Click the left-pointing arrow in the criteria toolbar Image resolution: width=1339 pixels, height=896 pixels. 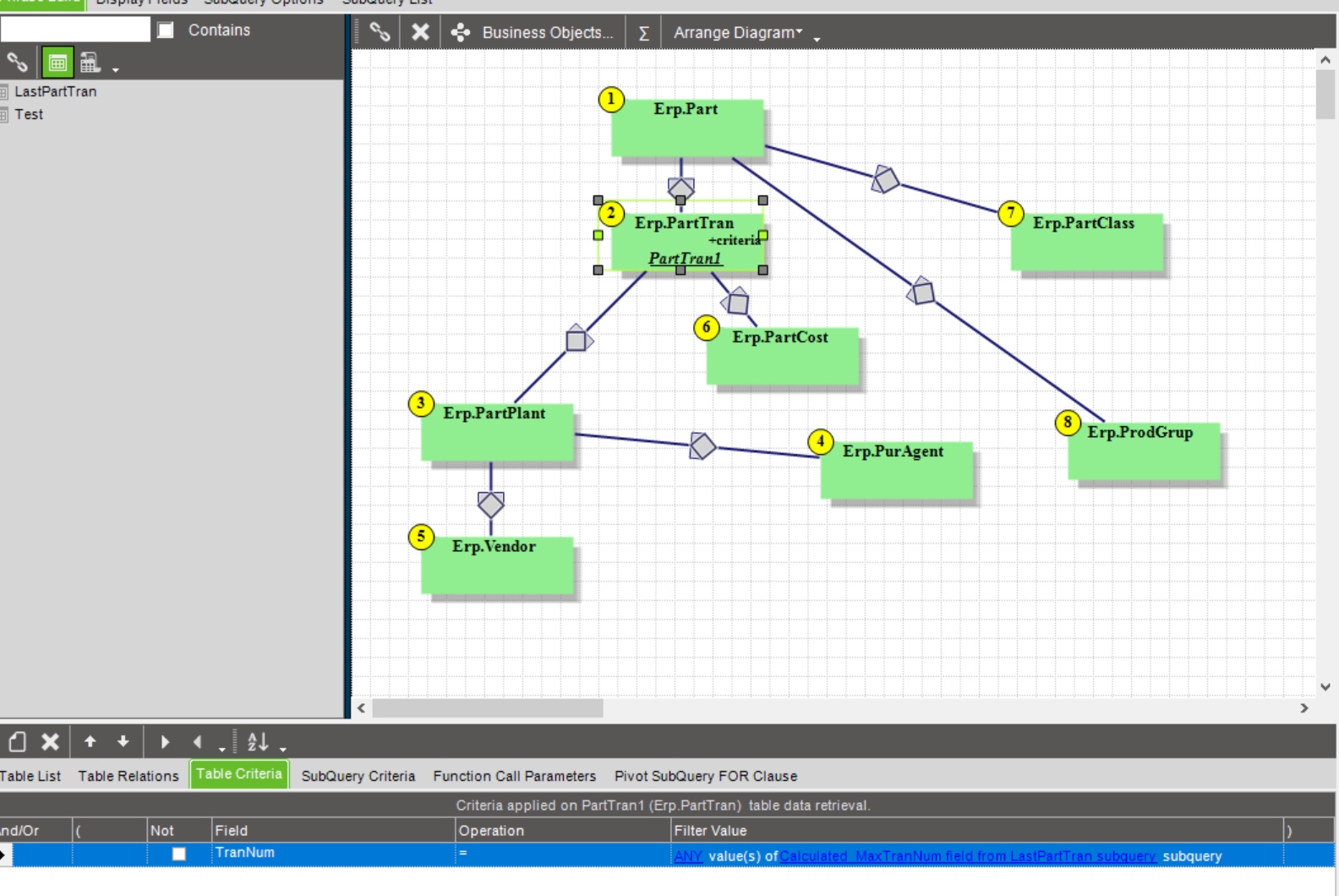point(198,742)
